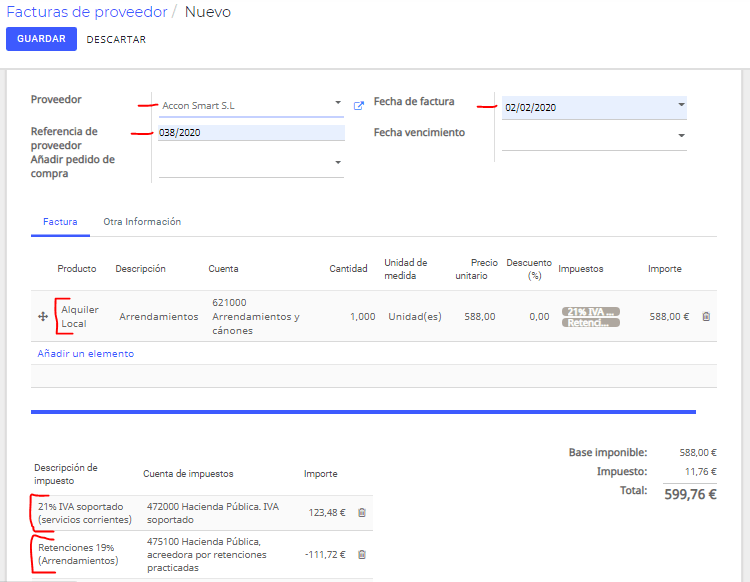Viewport: 750px width, 582px height.
Task: Go to Facturas de proveedor breadcrumb
Action: coord(87,11)
